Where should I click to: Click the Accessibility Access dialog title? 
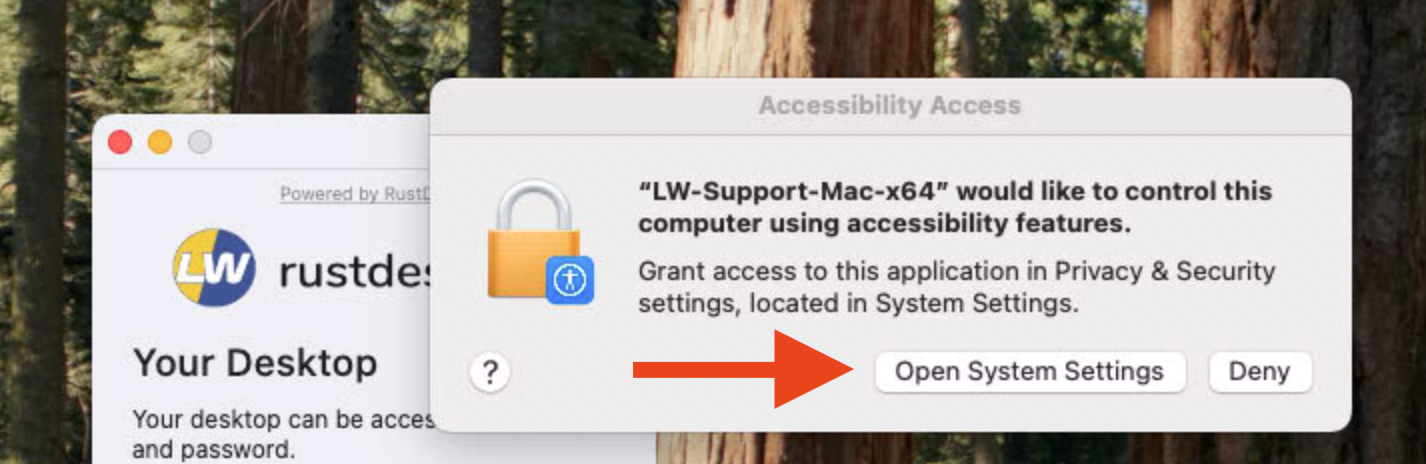(x=889, y=105)
